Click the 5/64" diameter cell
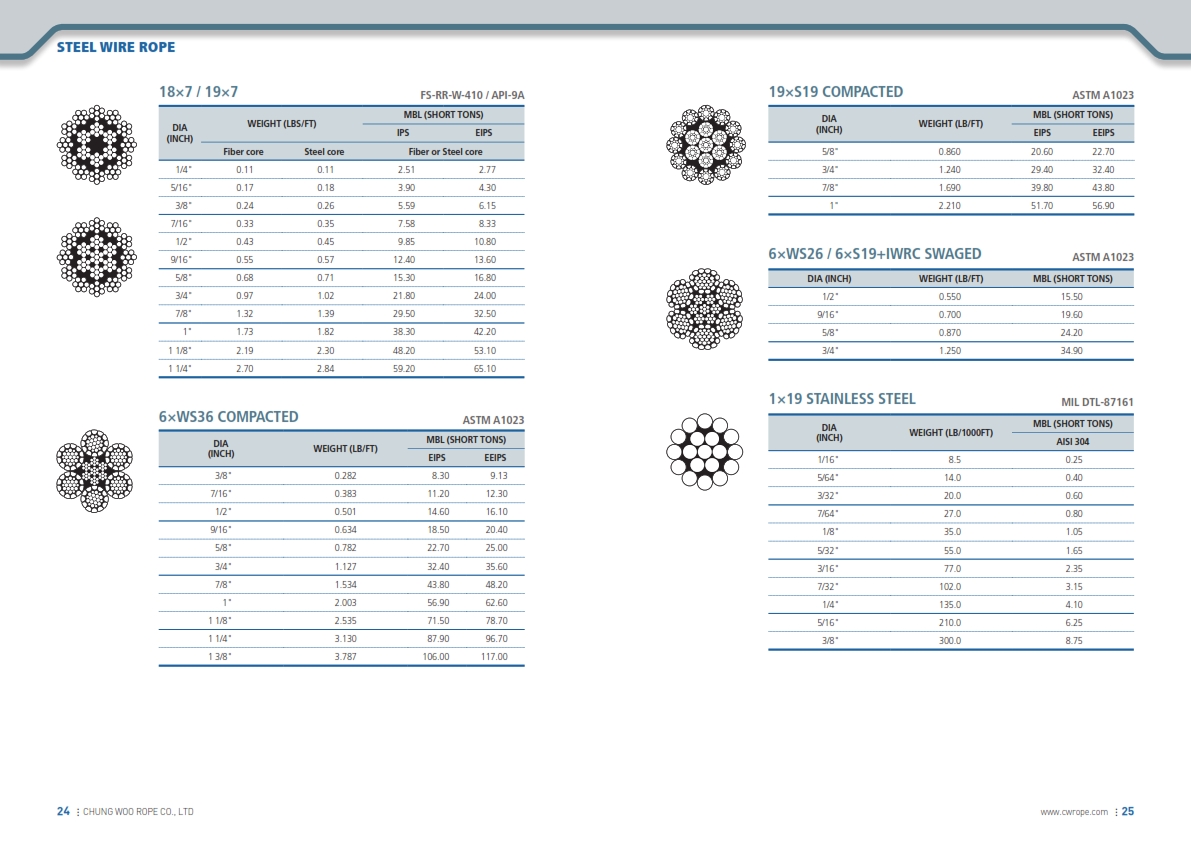The image size is (1191, 842). click(x=828, y=478)
